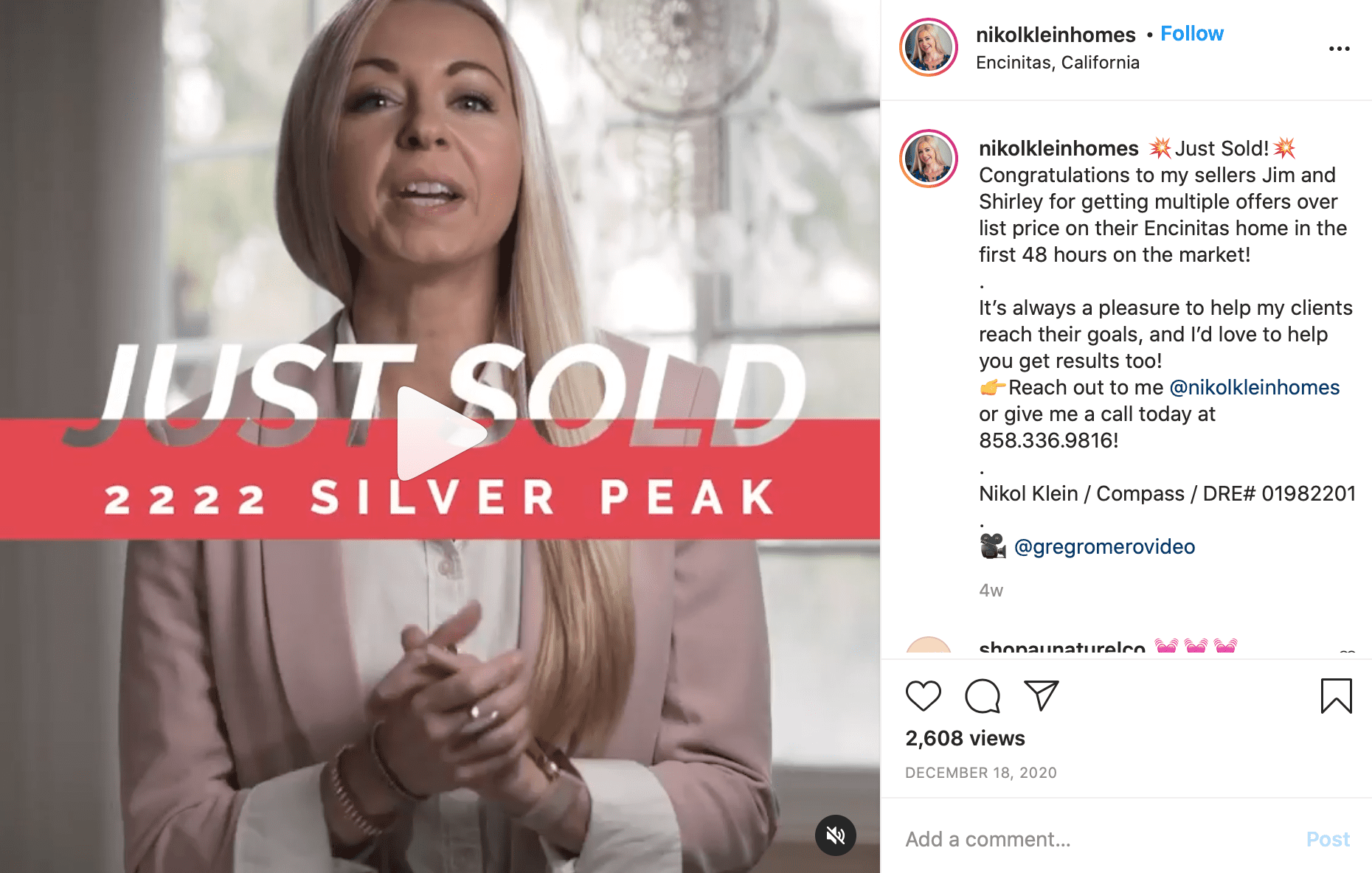
Task: Open comments via the speech bubble icon
Action: click(983, 696)
